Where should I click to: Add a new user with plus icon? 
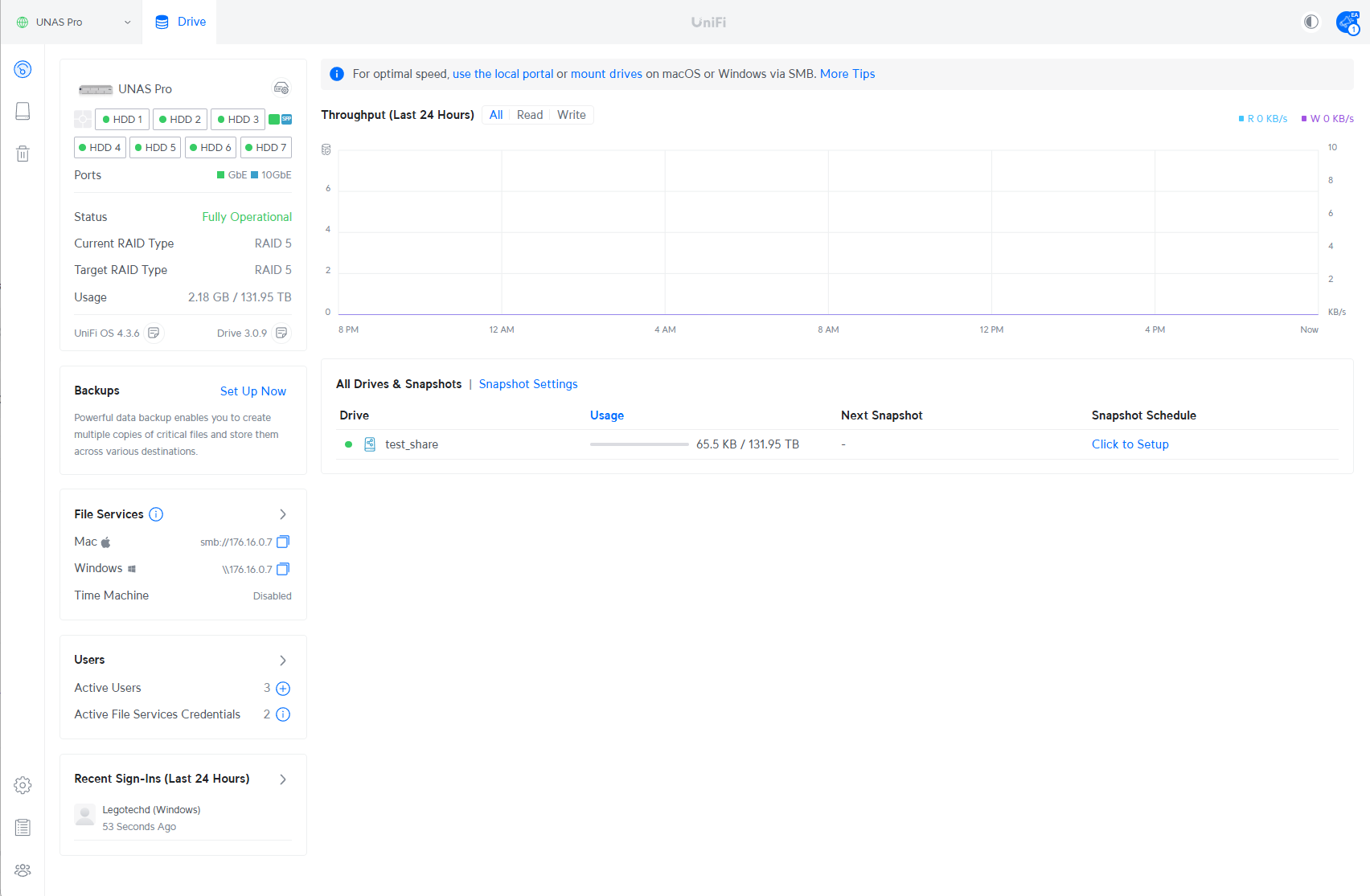[x=283, y=689]
